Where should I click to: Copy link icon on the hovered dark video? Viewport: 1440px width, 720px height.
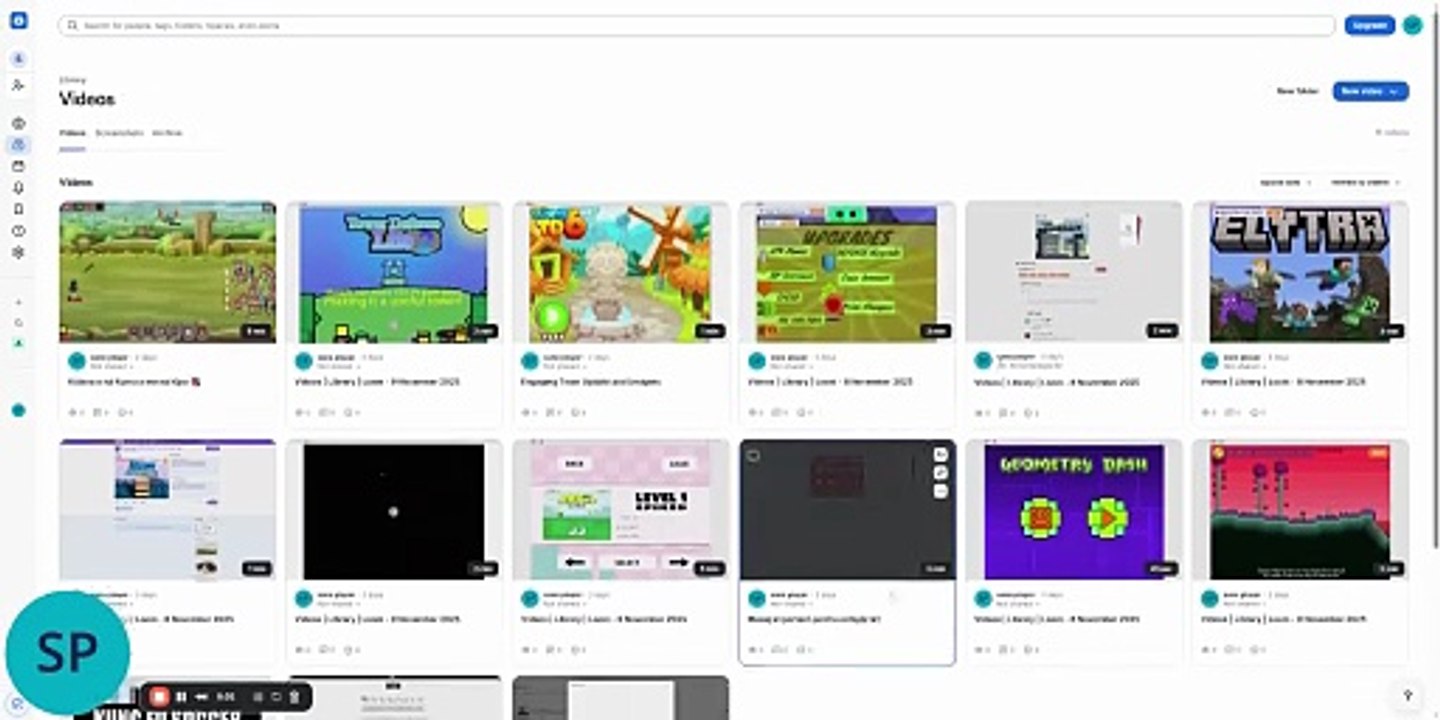(x=941, y=473)
